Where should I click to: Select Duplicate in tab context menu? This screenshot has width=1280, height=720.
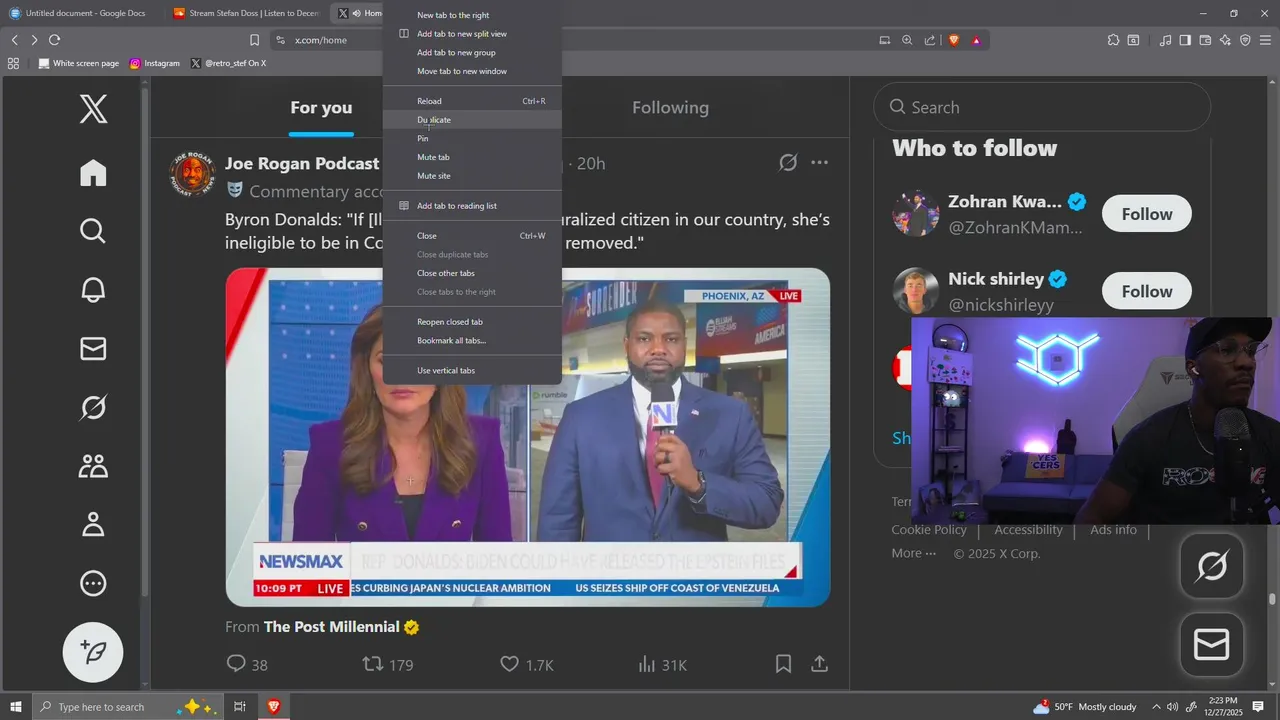[472, 120]
